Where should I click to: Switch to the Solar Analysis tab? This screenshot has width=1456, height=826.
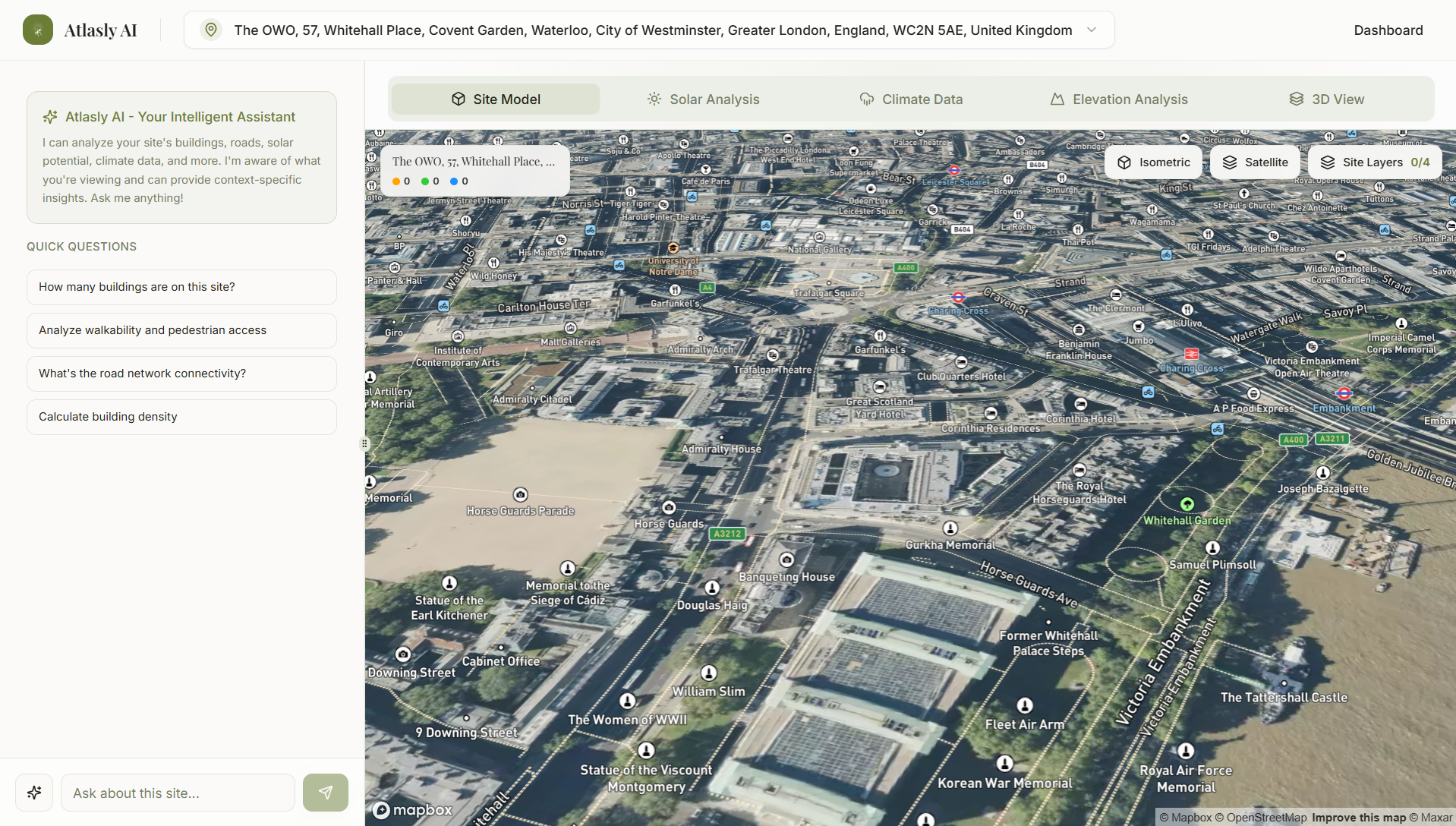pos(703,99)
